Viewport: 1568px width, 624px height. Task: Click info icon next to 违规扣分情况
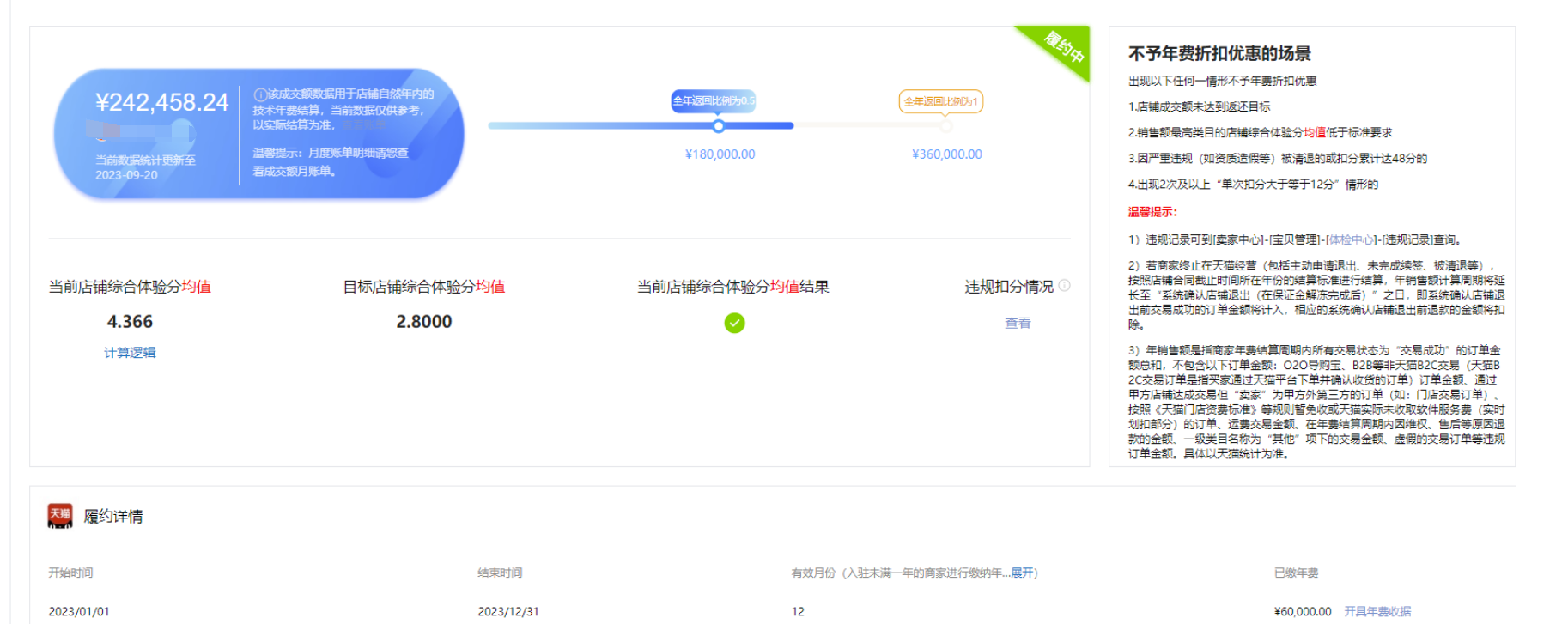pos(1065,286)
